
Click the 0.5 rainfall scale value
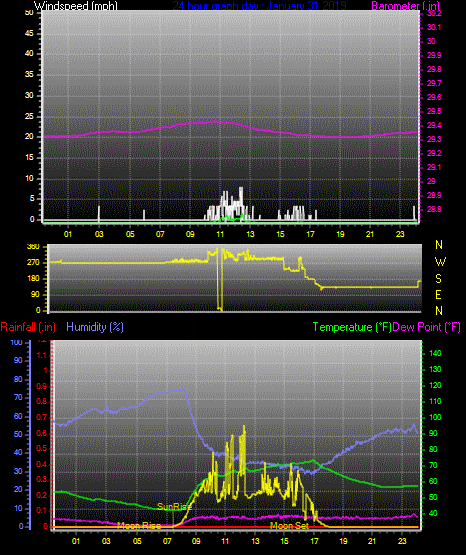click(42, 448)
